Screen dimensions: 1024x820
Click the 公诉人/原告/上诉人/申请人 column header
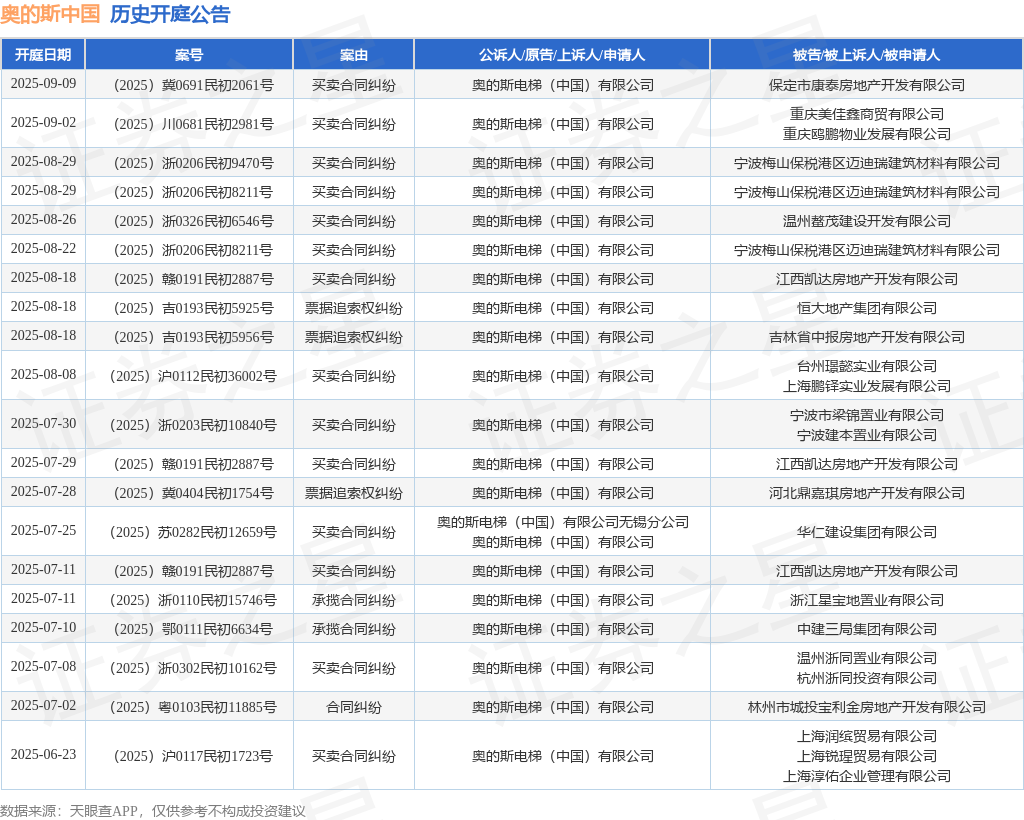point(562,55)
